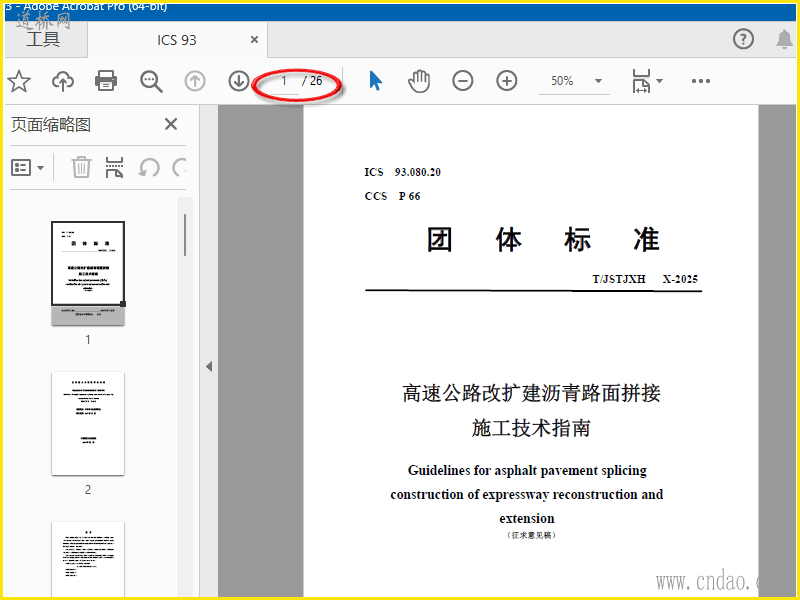Click the heading 团体标准

(x=543, y=239)
